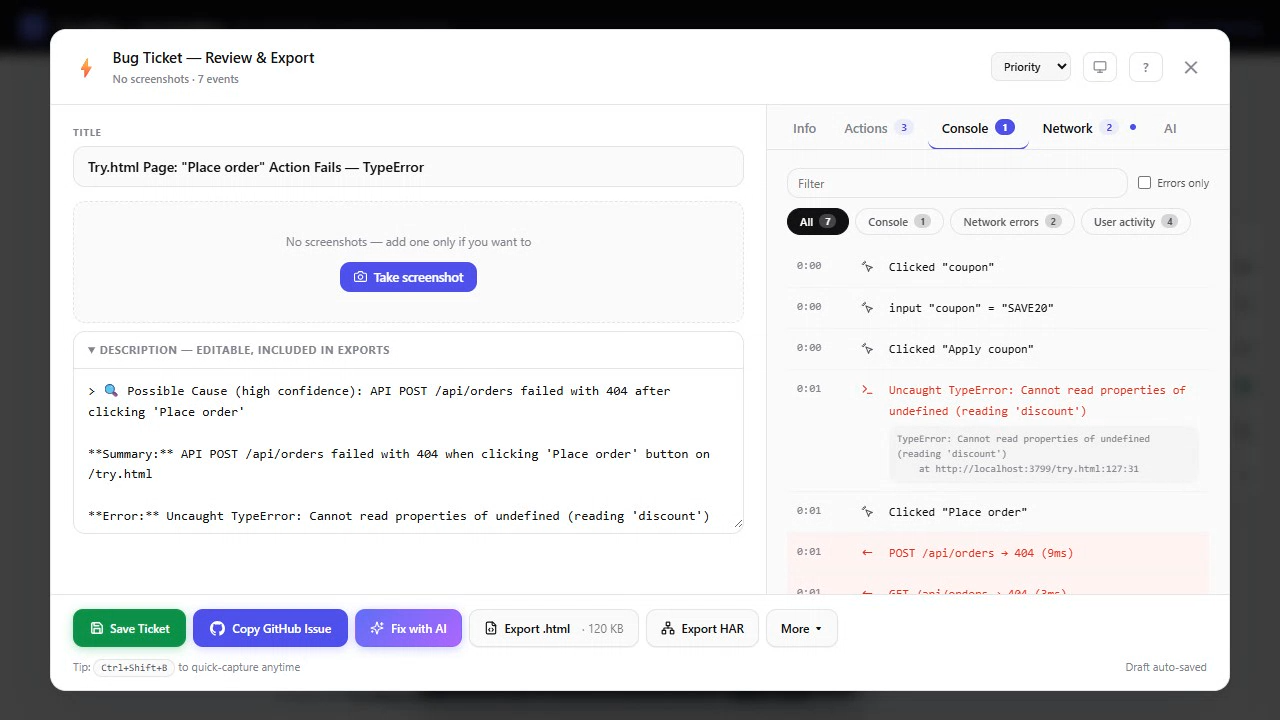
Task: Select the All filter chip
Action: pos(818,222)
